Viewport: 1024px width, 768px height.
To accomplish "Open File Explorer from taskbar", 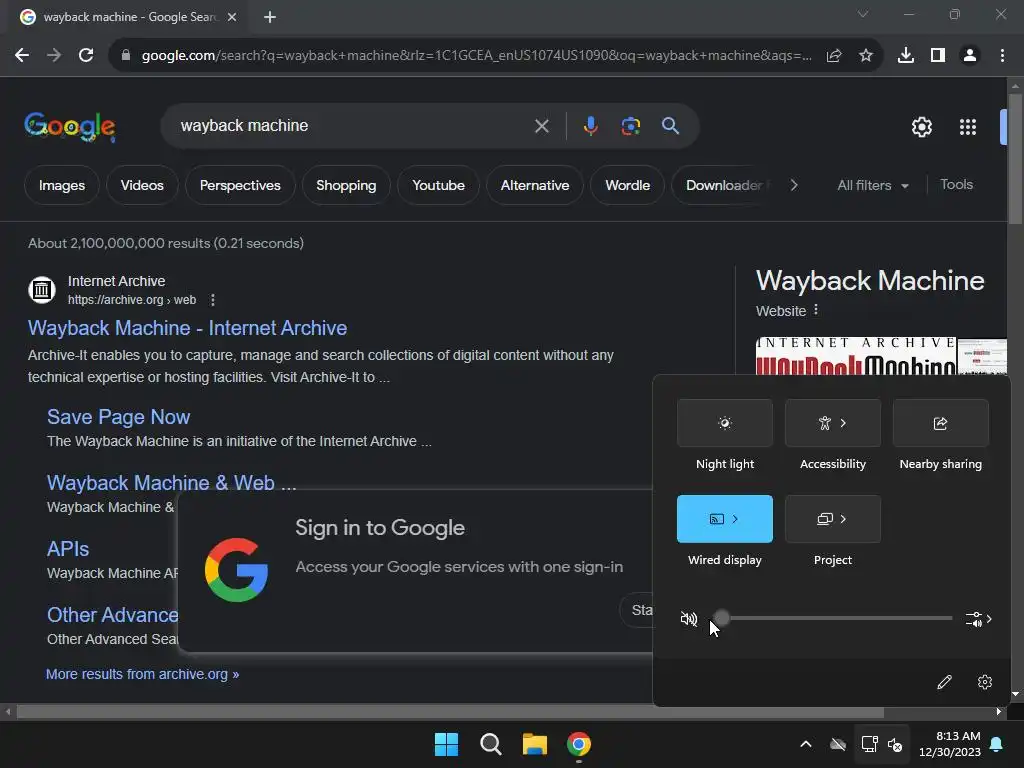I will click(535, 744).
